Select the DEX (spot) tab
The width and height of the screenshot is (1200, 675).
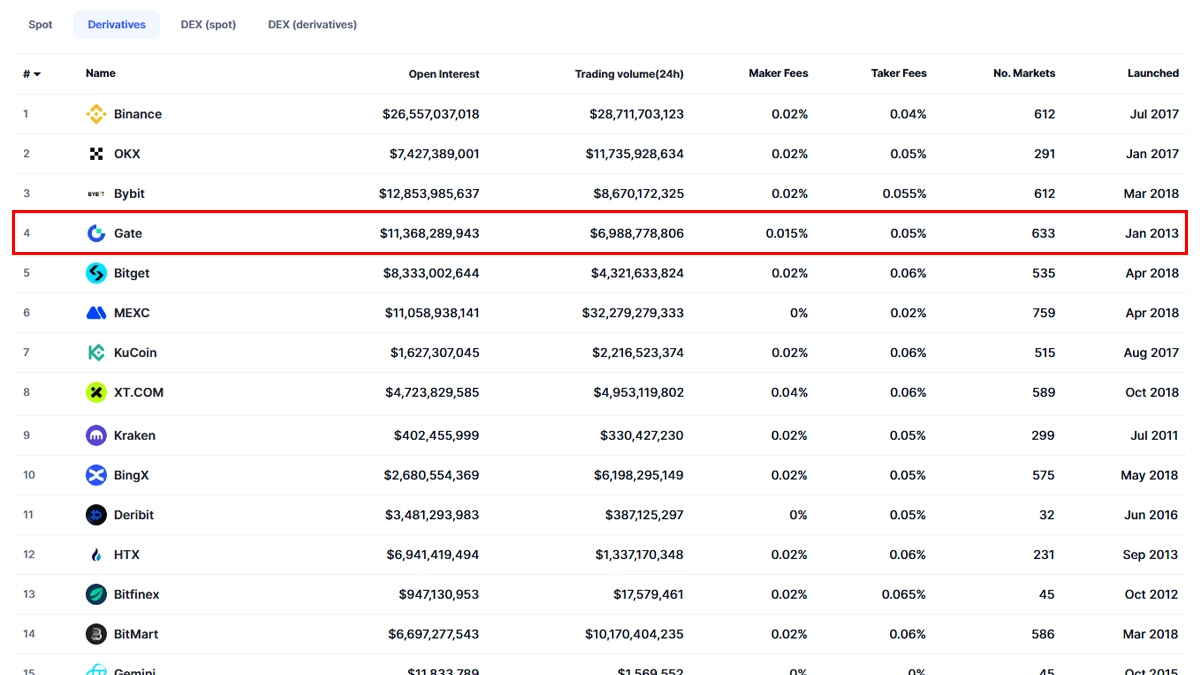coord(208,25)
